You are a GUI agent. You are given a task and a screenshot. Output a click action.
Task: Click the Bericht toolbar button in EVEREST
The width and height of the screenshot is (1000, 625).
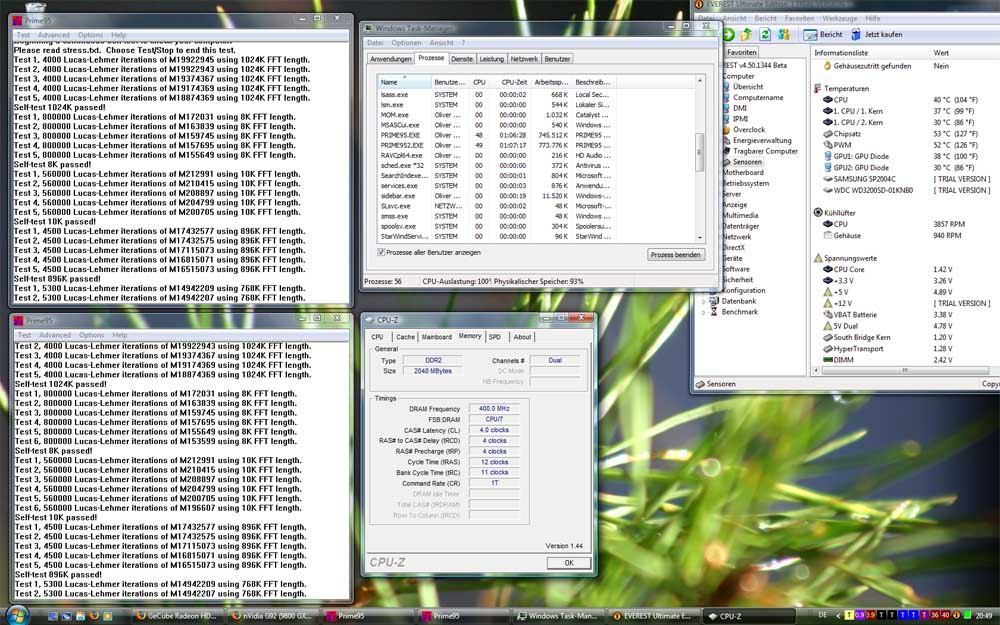coord(823,34)
